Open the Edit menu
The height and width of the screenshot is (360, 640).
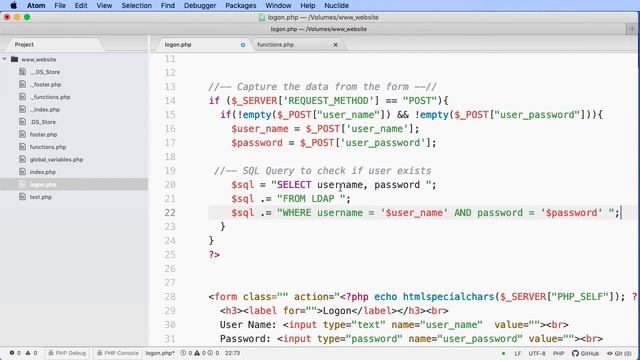[x=81, y=6]
